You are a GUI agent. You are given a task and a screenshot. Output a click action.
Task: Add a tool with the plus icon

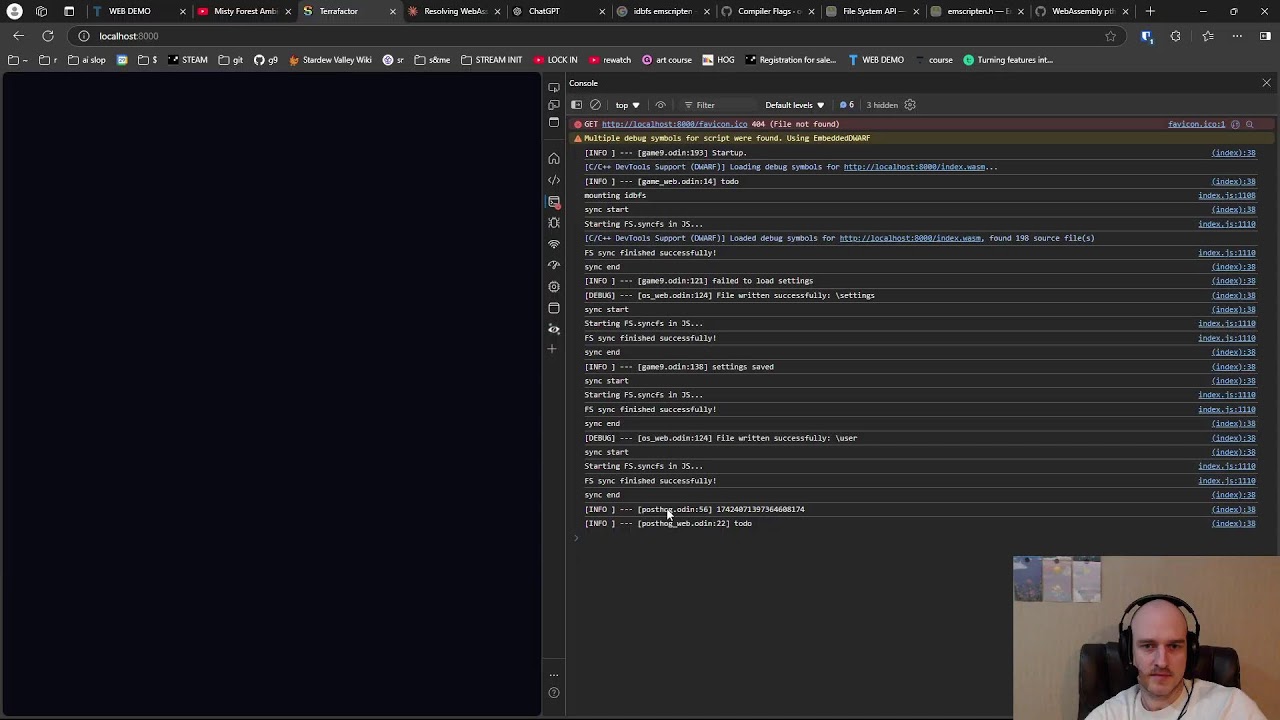pyautogui.click(x=552, y=349)
